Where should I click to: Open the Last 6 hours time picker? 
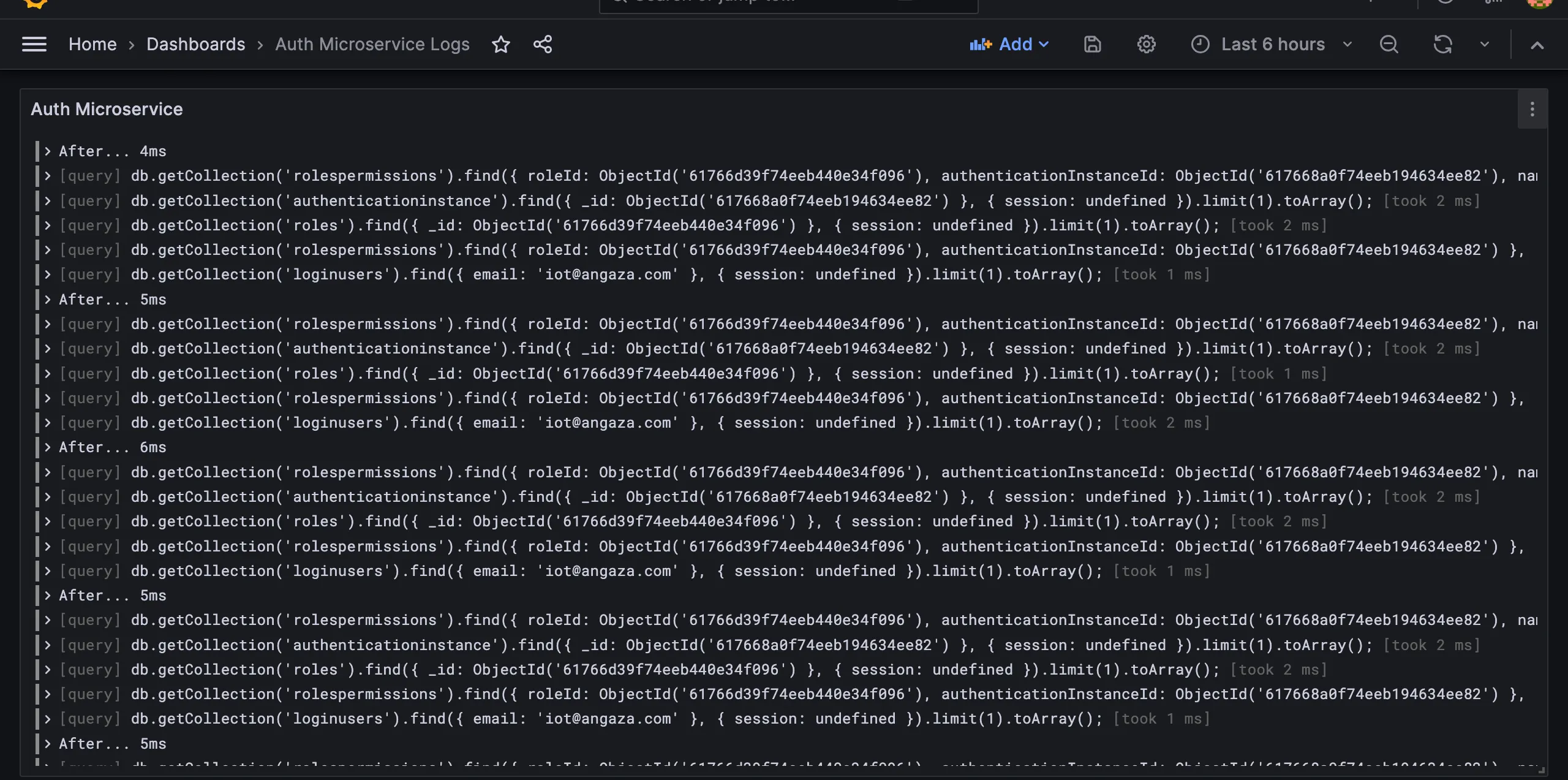click(x=1272, y=44)
